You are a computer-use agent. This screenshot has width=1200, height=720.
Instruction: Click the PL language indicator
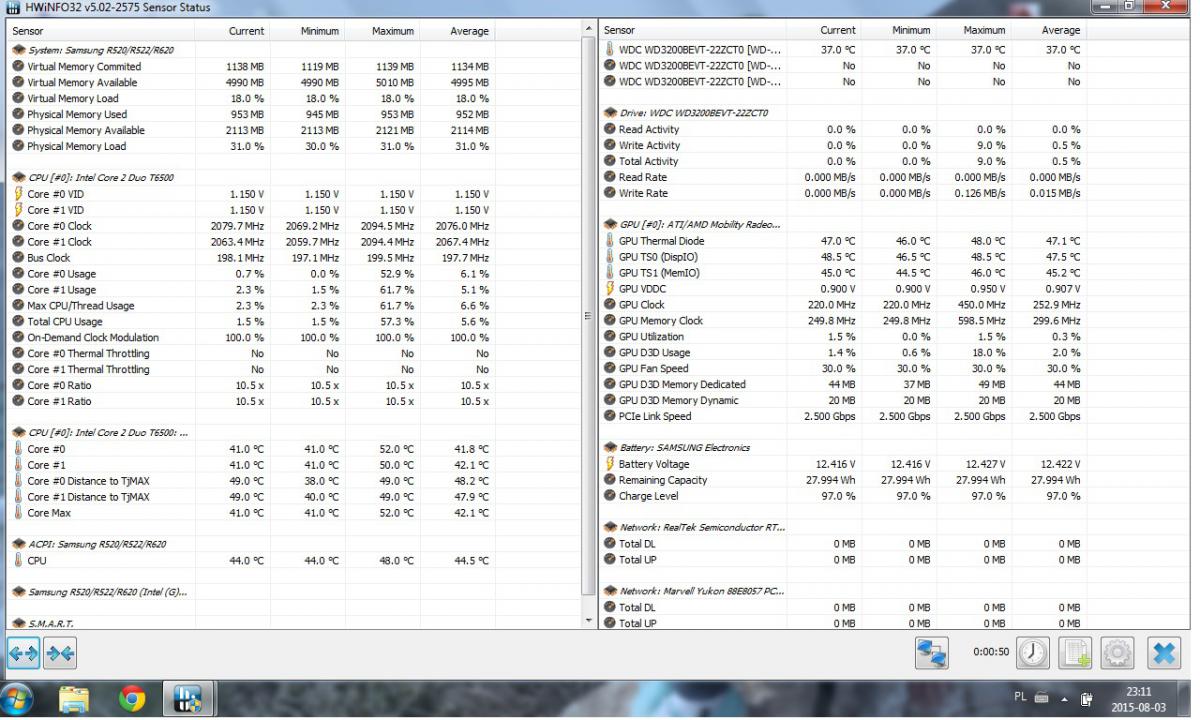(x=1020, y=697)
